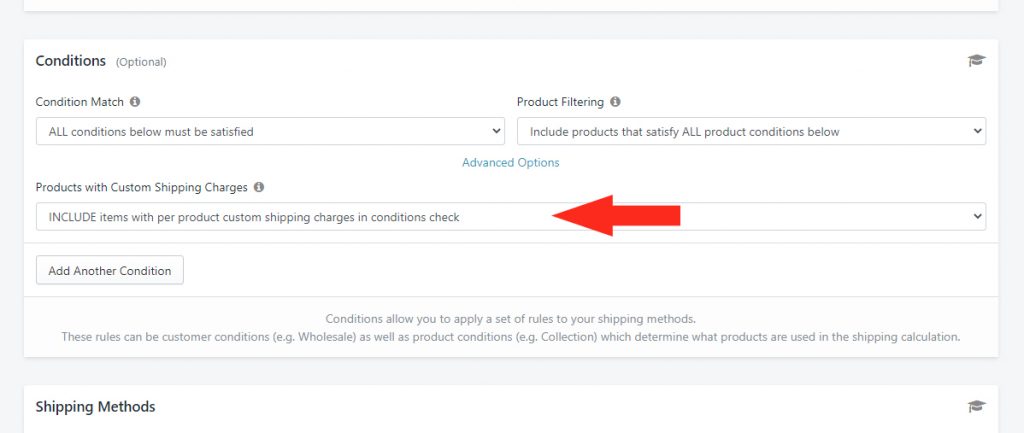Image resolution: width=1024 pixels, height=433 pixels.
Task: Show info tooltip beside Condition Match
Action: (135, 102)
